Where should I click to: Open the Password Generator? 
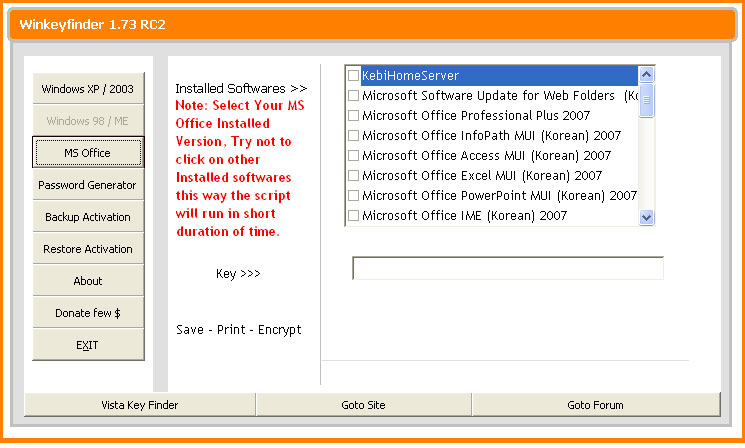tap(88, 185)
